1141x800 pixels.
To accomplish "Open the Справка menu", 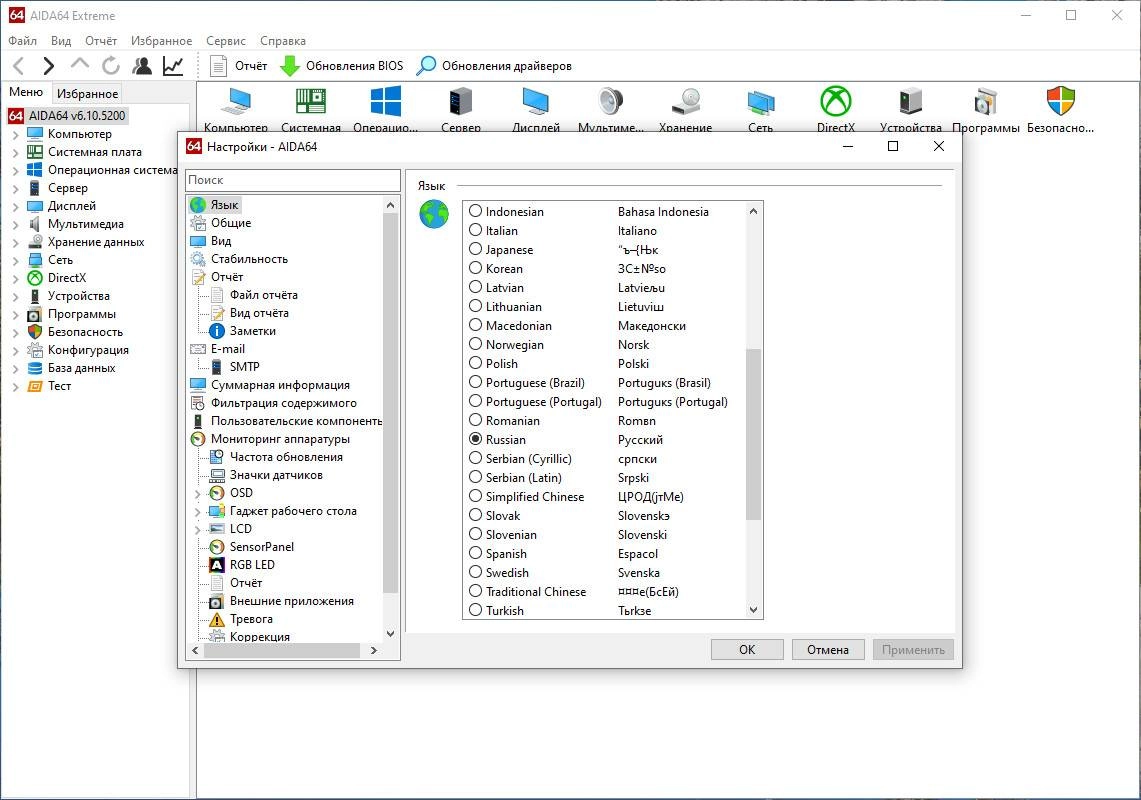I will (x=282, y=41).
